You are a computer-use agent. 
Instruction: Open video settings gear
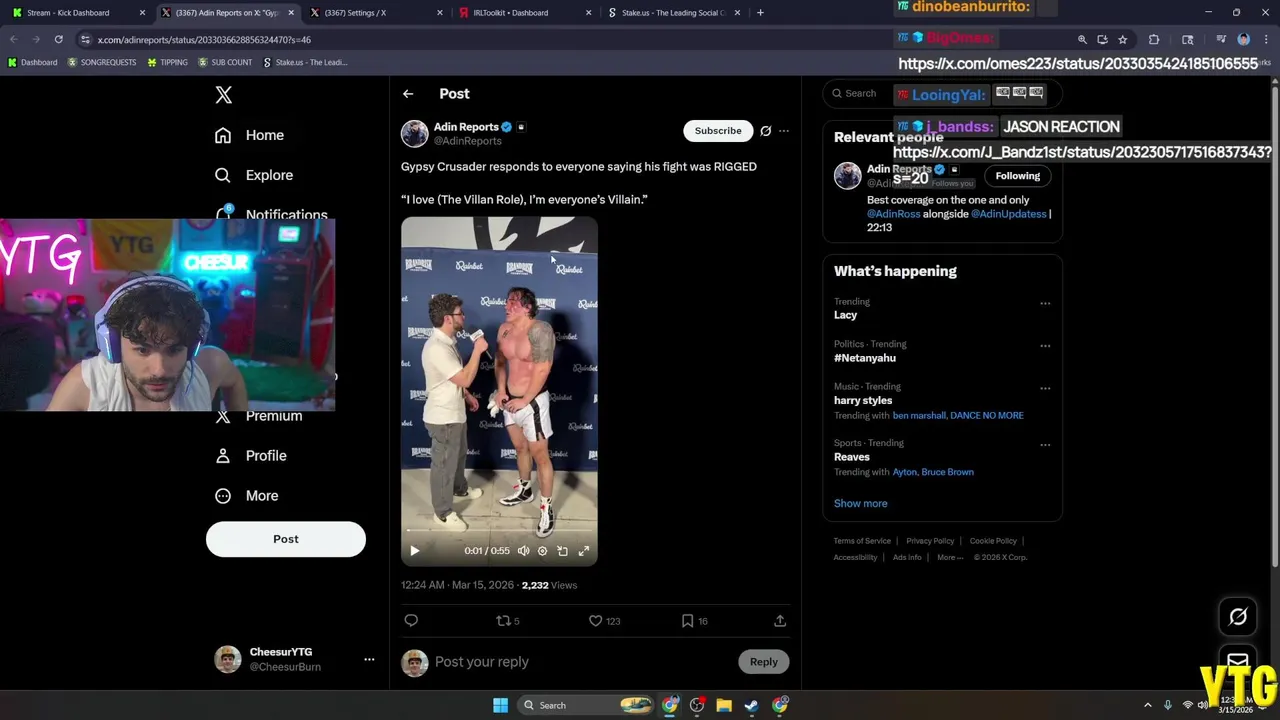(543, 551)
